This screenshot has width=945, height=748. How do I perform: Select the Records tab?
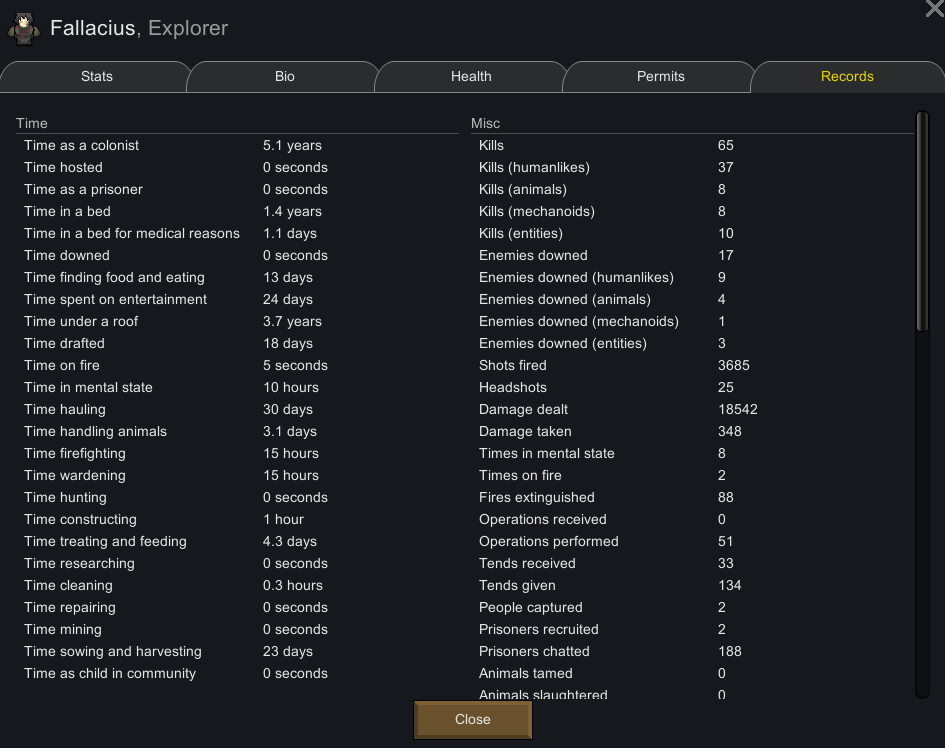tap(847, 77)
